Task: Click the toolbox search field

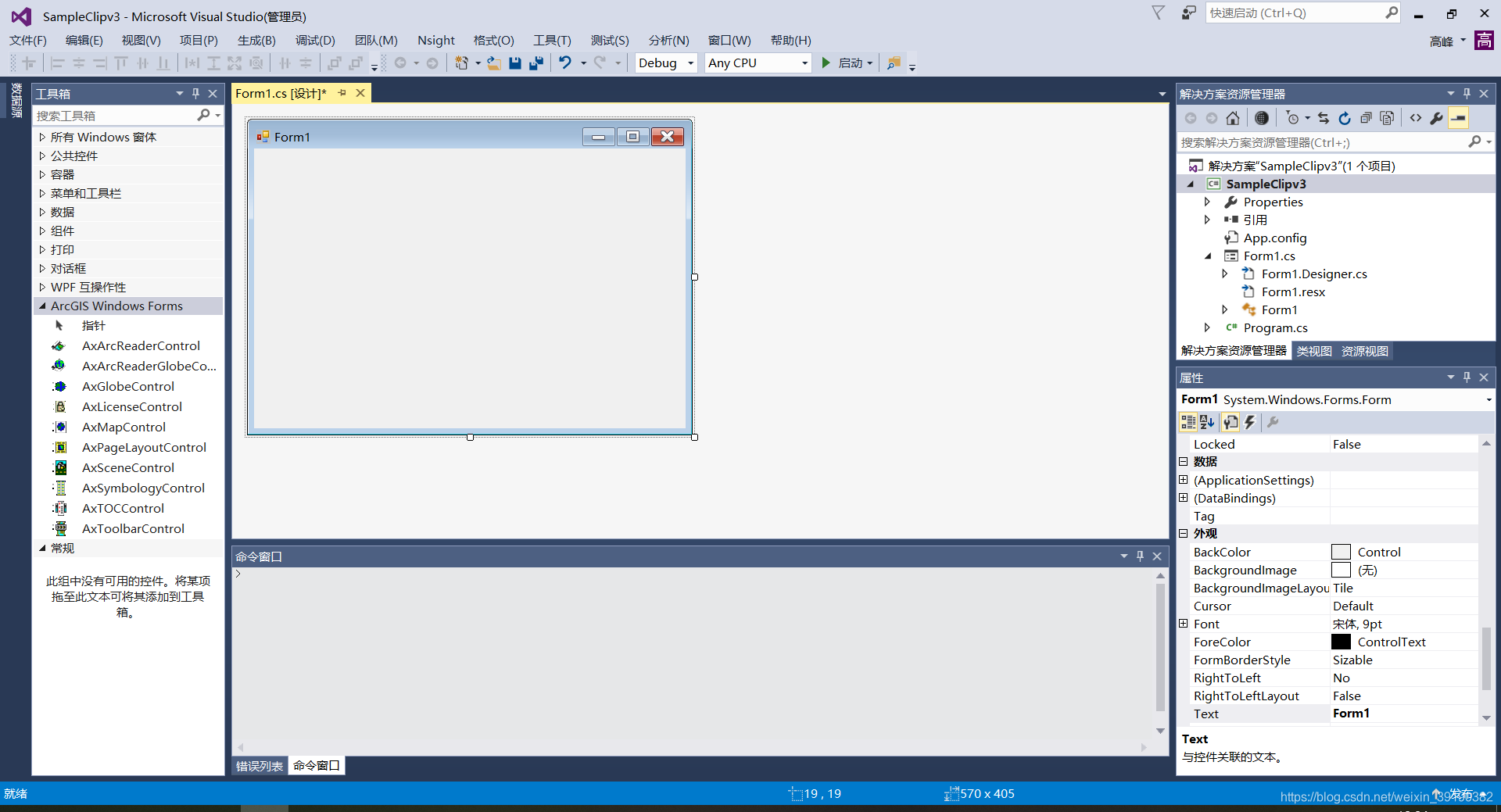Action: 115,116
